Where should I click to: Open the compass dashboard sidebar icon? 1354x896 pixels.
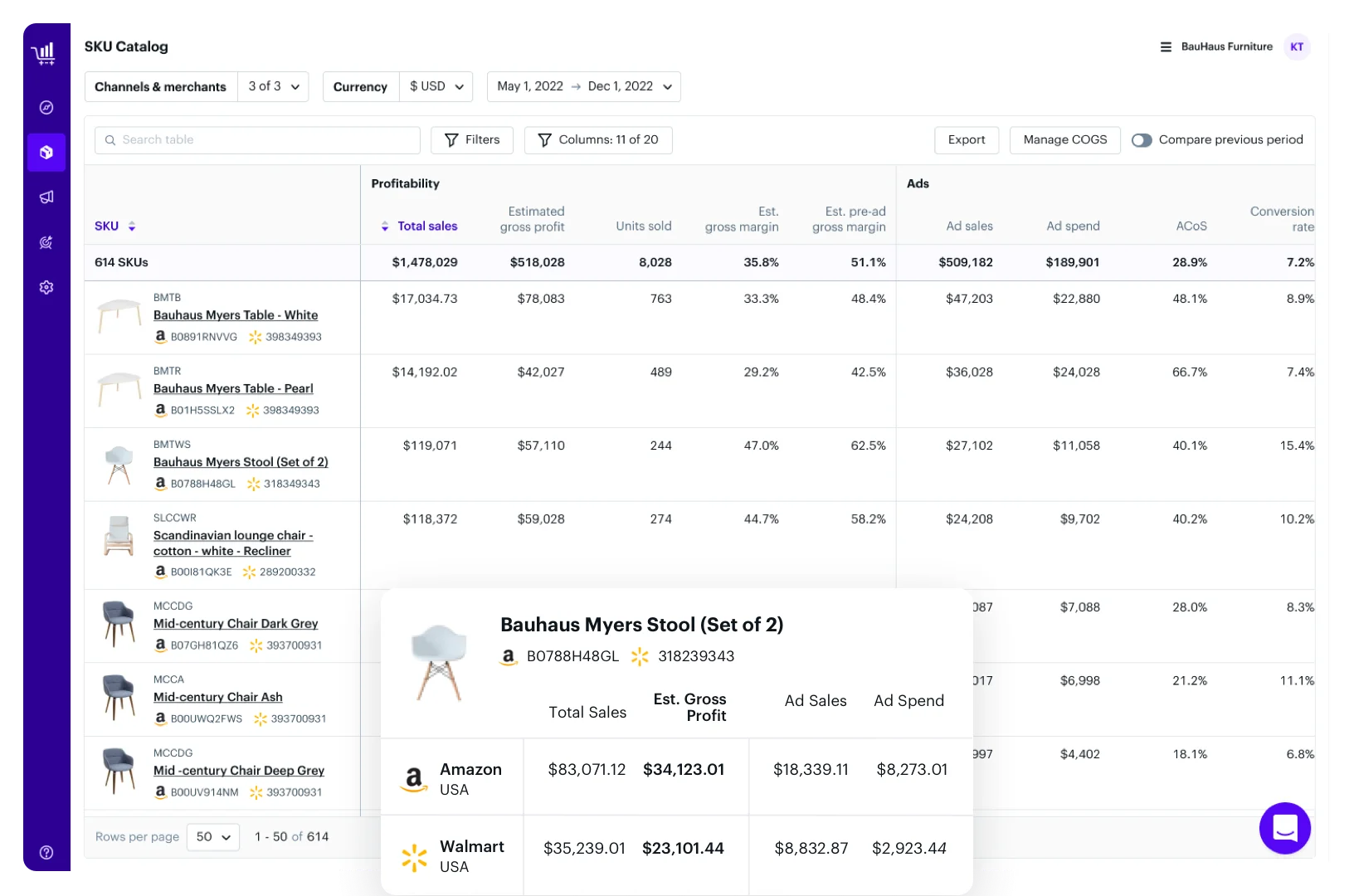click(x=46, y=108)
